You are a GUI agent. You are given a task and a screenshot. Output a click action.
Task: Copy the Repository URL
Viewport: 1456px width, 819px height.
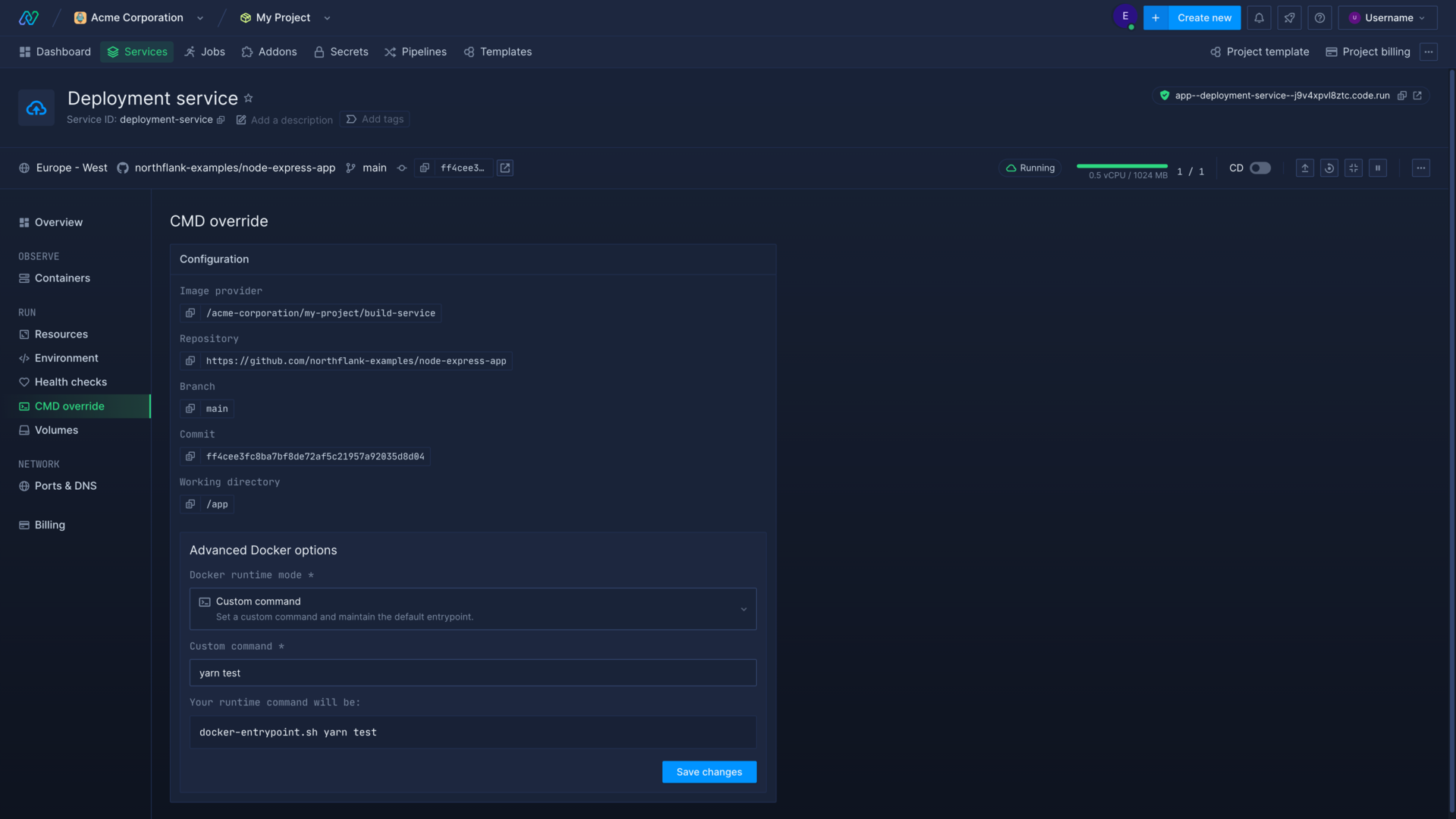point(190,361)
